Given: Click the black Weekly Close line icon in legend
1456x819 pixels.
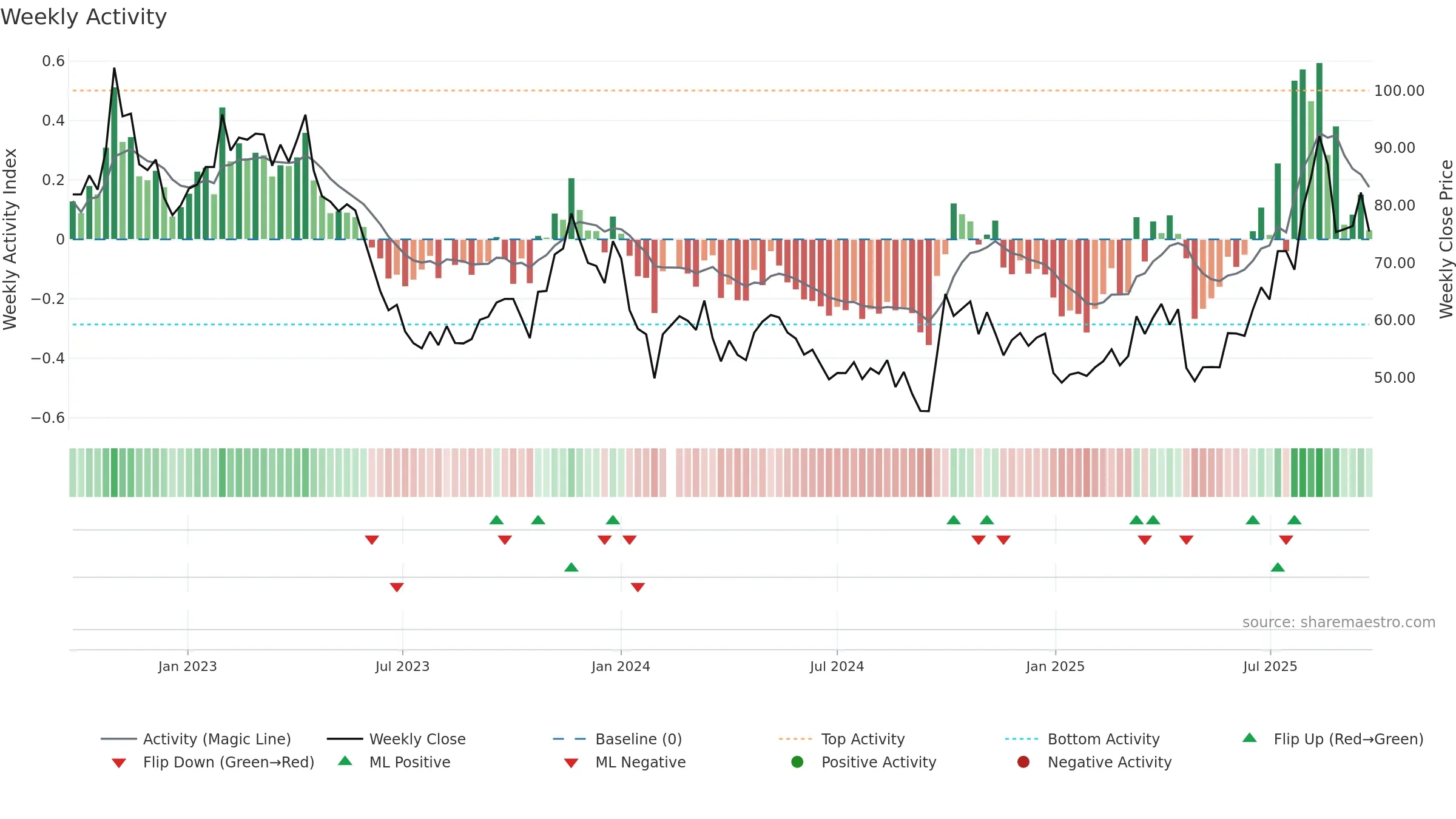Looking at the screenshot, I should (x=345, y=739).
